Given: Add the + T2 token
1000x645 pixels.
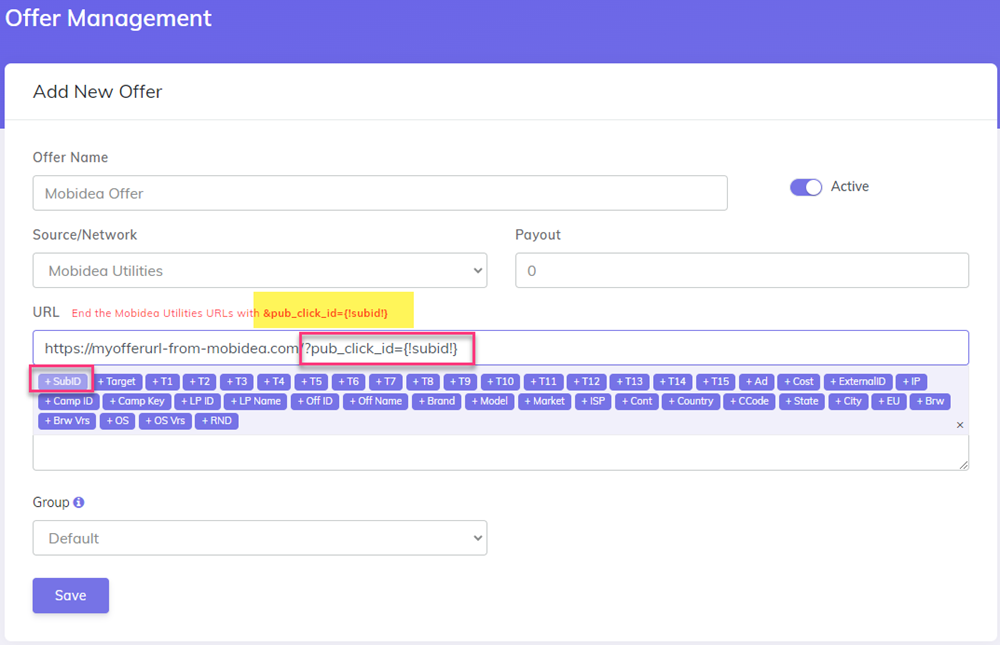Looking at the screenshot, I should click(x=200, y=382).
